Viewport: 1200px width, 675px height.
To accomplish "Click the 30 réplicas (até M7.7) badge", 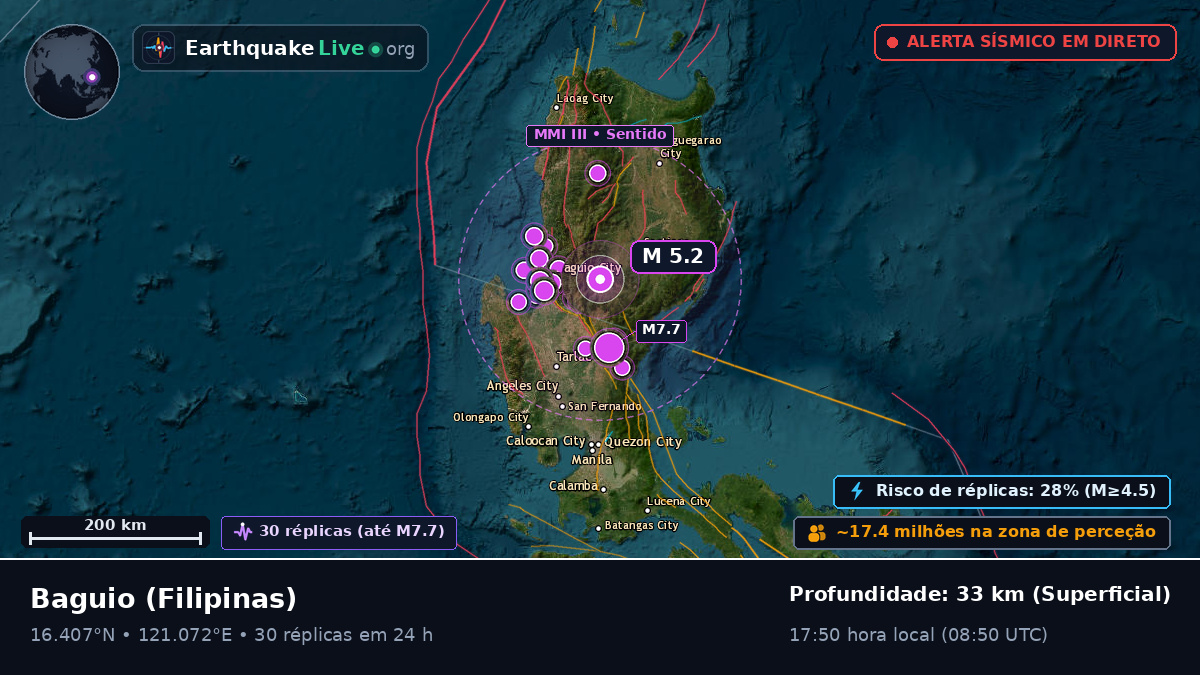I will pos(339,532).
